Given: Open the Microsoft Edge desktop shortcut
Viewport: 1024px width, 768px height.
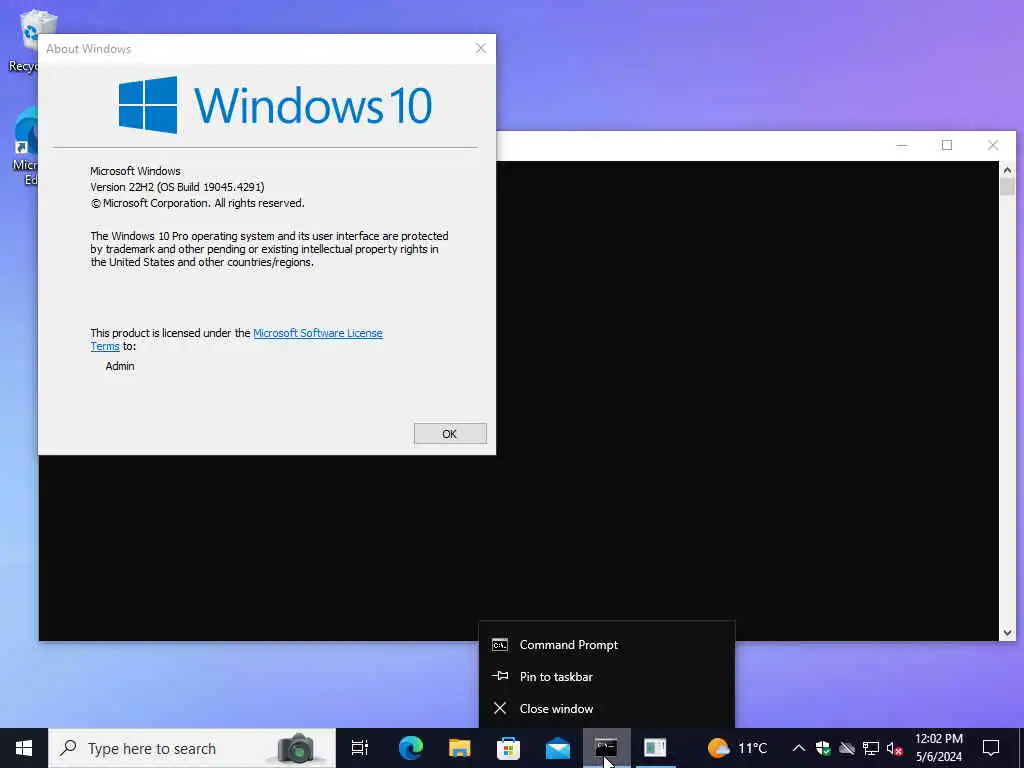Looking at the screenshot, I should coord(25,147).
